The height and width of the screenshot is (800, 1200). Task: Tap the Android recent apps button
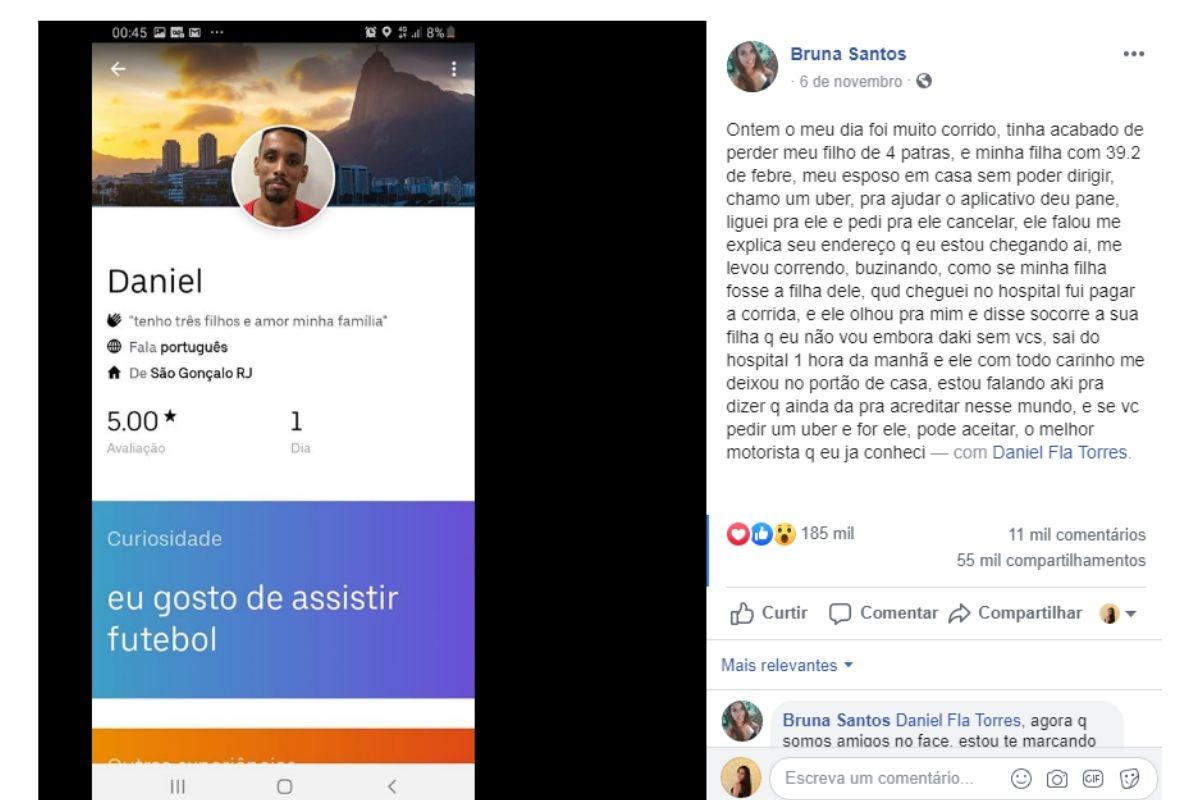(178, 786)
